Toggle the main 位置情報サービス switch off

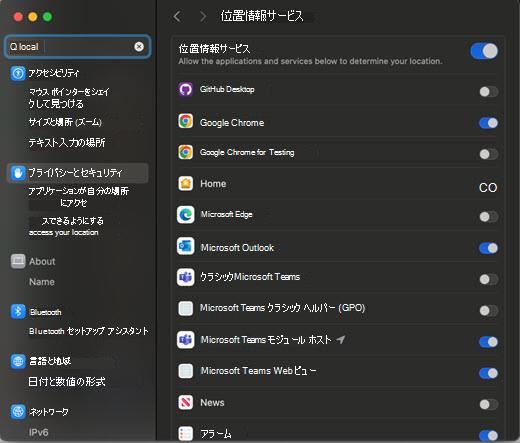point(484,51)
